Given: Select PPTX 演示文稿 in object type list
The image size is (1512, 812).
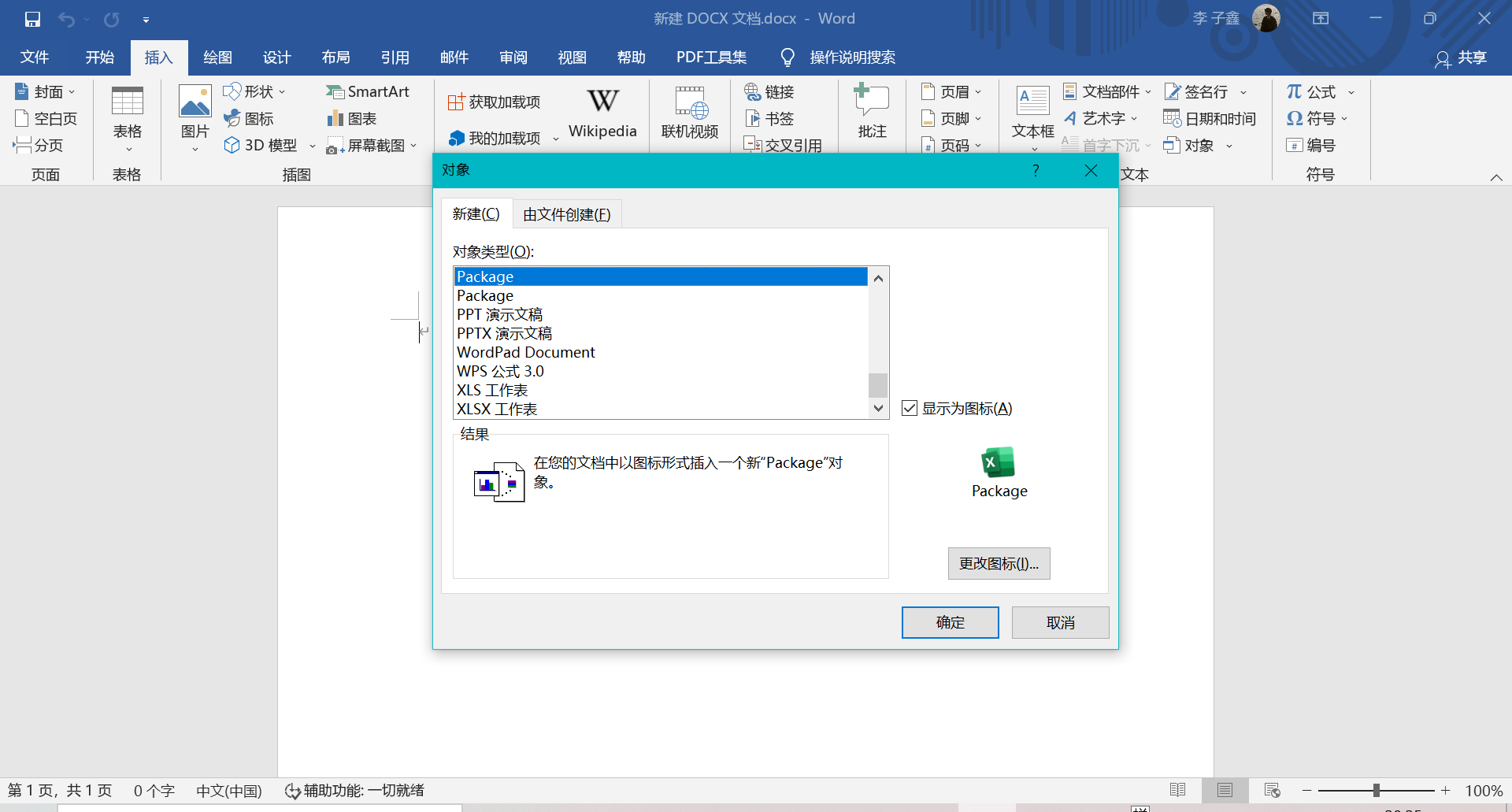Looking at the screenshot, I should click(661, 333).
